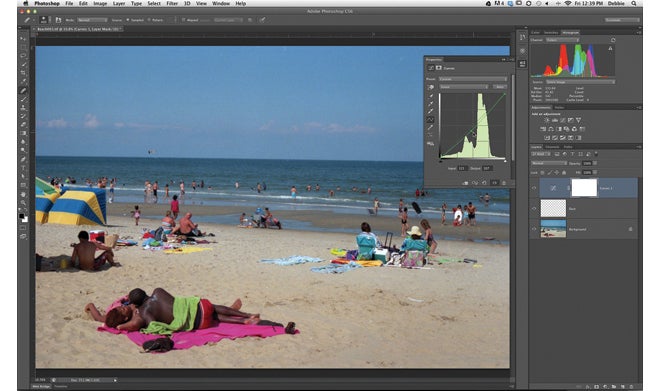Click the Essentials workspace switcher
Viewport: 660px width, 391px height.
click(622, 20)
